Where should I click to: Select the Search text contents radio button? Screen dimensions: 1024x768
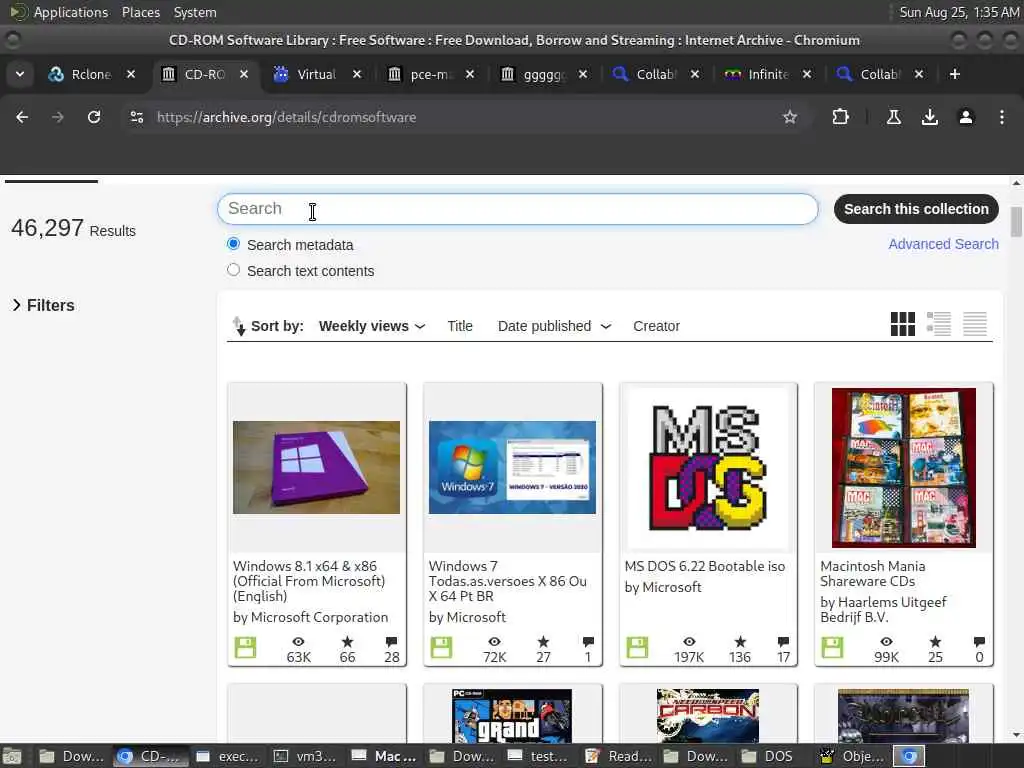coord(233,270)
